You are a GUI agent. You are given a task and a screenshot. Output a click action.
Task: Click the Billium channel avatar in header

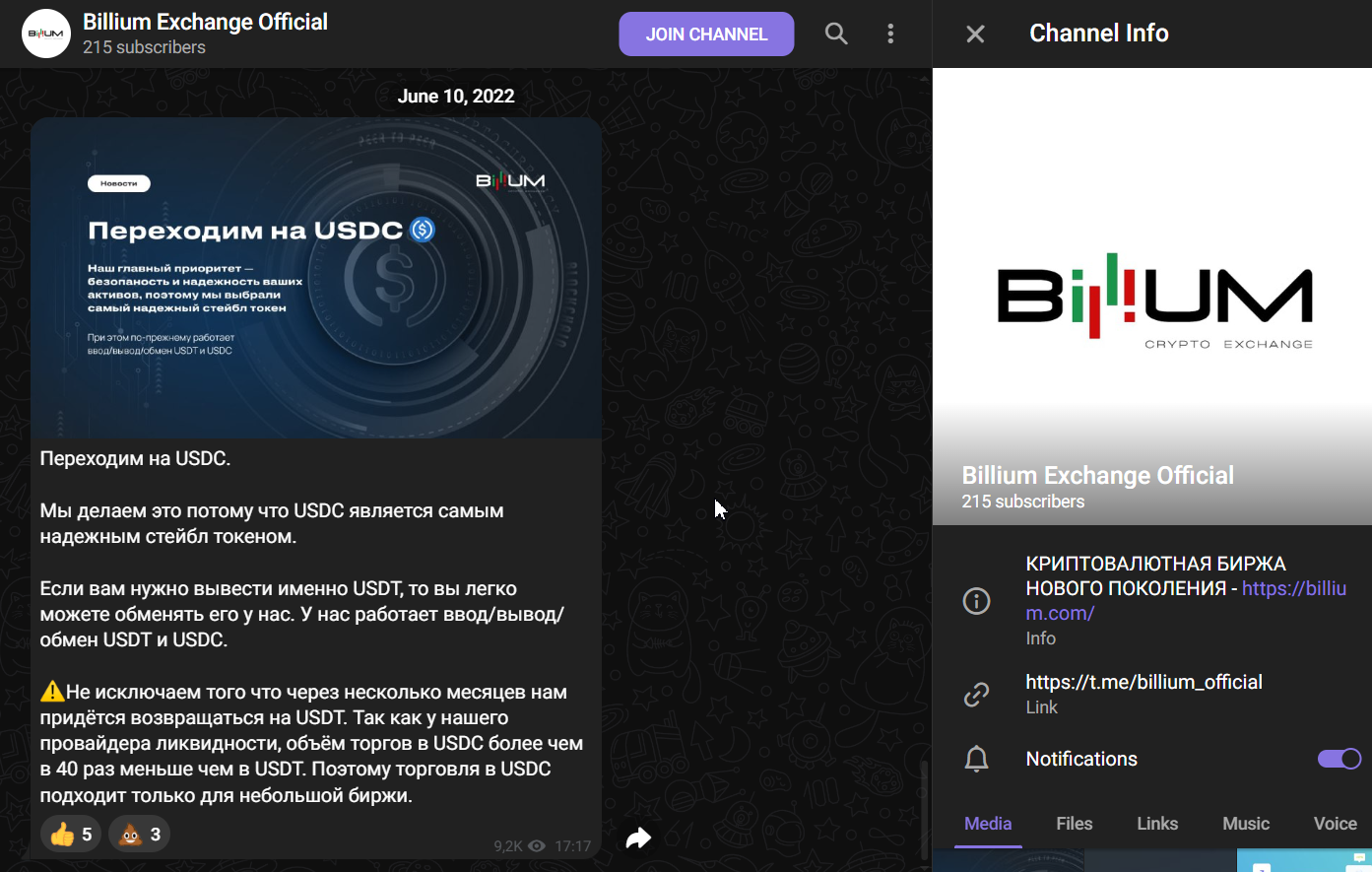46,34
